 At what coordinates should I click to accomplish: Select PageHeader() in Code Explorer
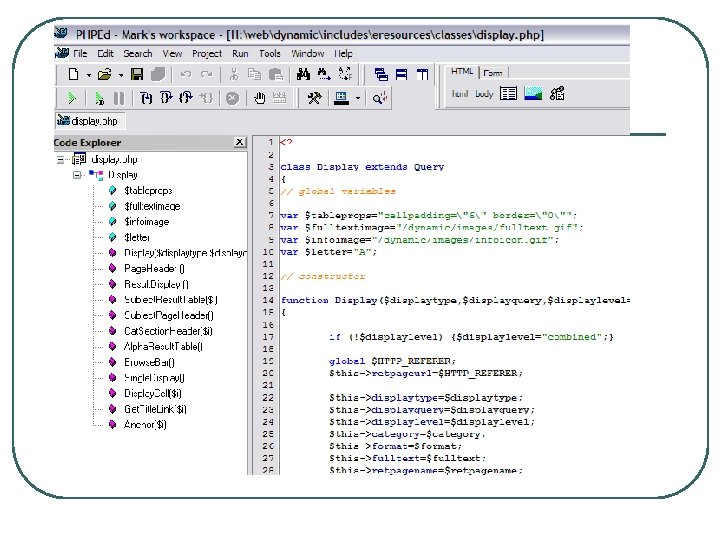pos(154,268)
